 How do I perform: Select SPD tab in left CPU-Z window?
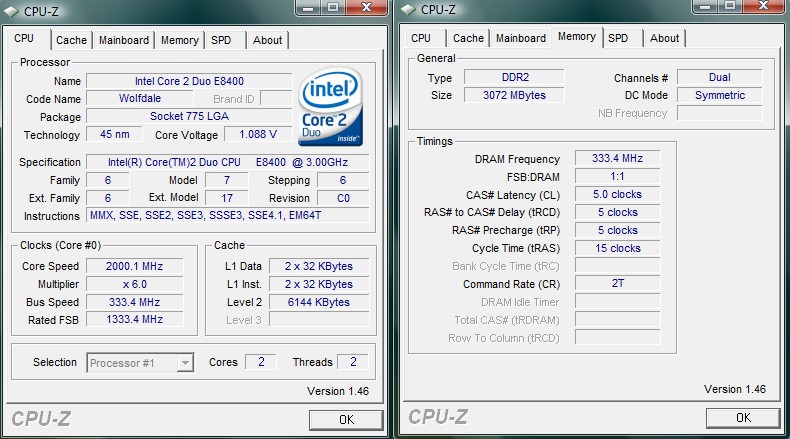click(x=221, y=40)
